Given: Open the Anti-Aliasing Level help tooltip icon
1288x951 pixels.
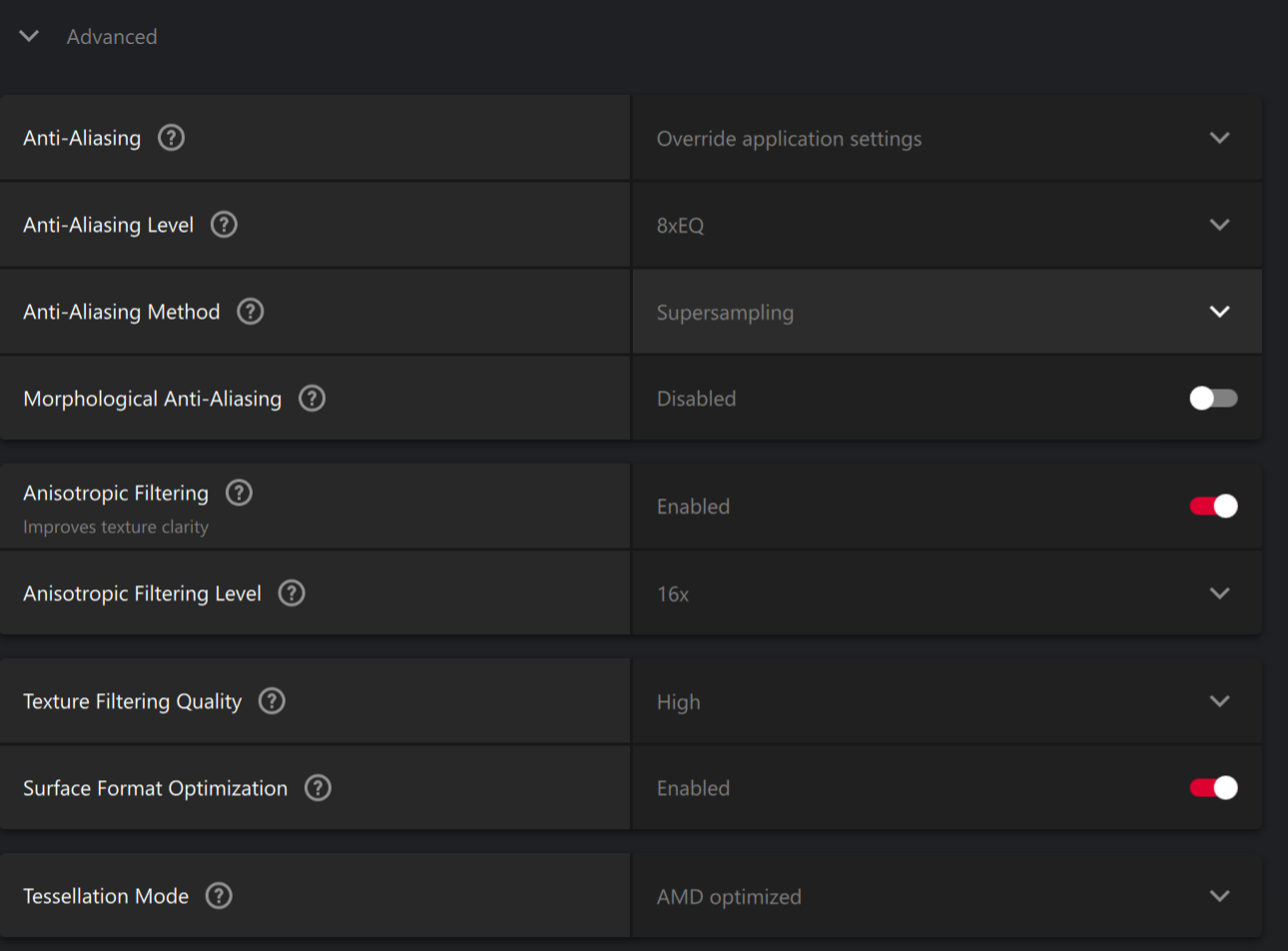Looking at the screenshot, I should (224, 225).
